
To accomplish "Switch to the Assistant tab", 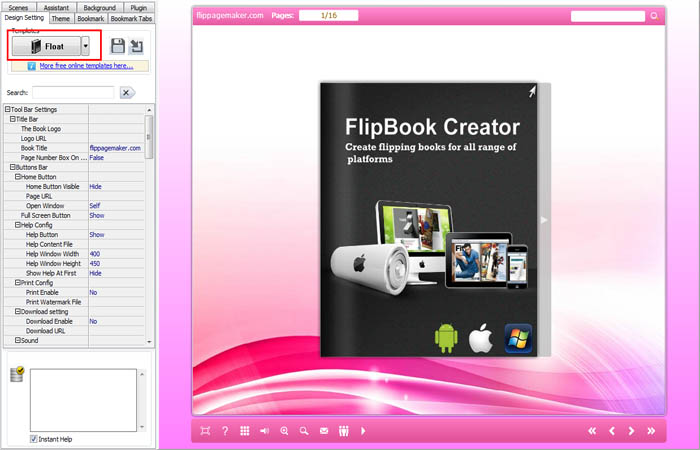I will pyautogui.click(x=56, y=7).
